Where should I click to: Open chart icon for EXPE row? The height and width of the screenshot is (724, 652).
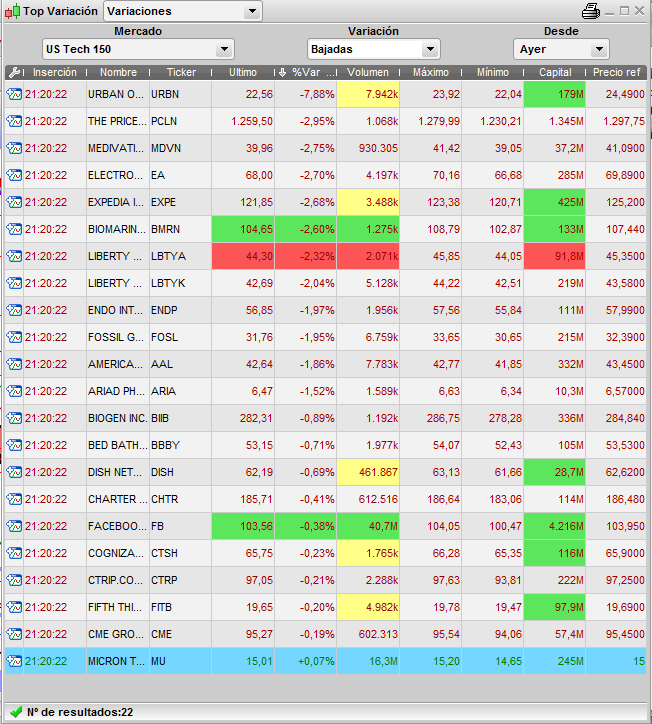[x=14, y=202]
